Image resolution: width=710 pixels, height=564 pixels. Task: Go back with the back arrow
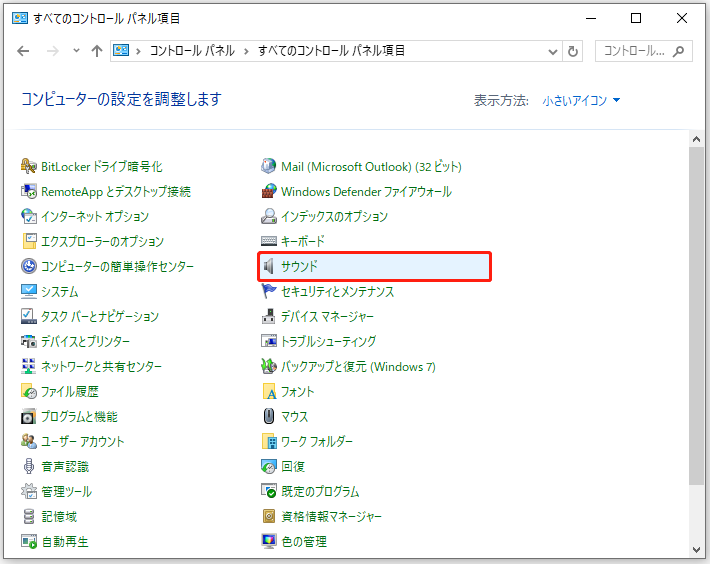23,51
